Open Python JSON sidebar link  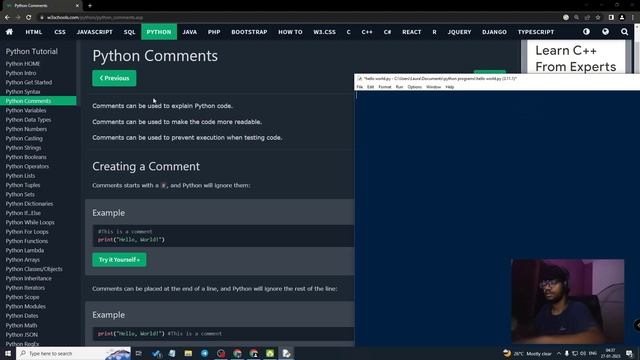click(22, 335)
